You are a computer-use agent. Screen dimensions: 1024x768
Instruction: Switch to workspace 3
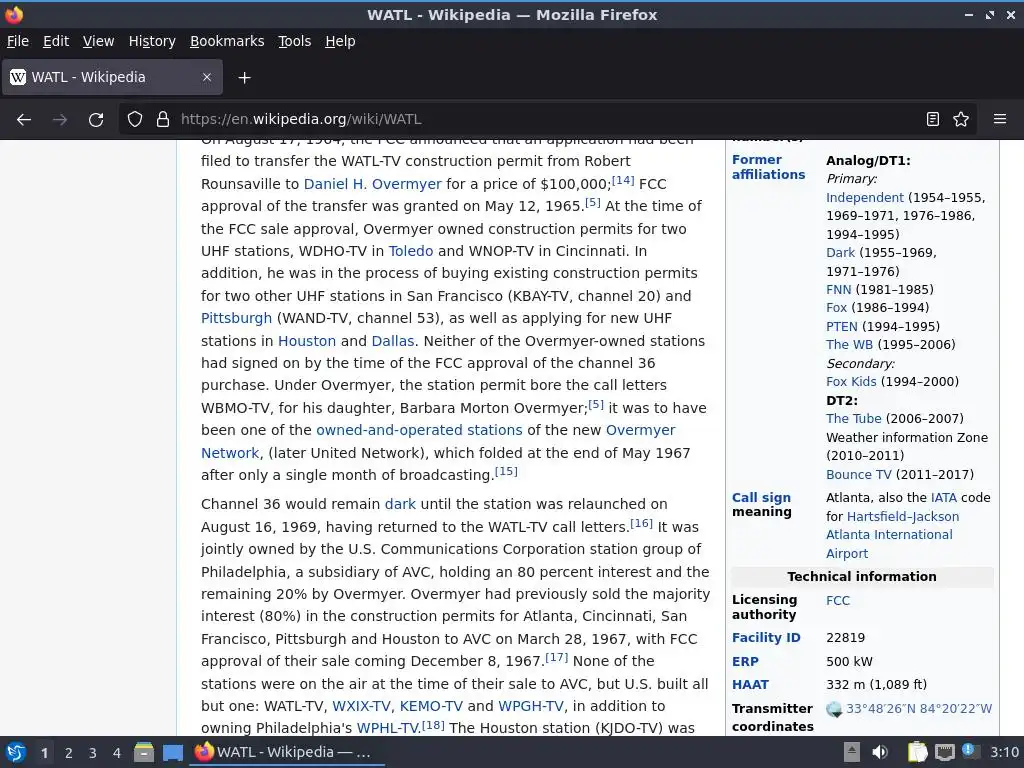pyautogui.click(x=93, y=753)
